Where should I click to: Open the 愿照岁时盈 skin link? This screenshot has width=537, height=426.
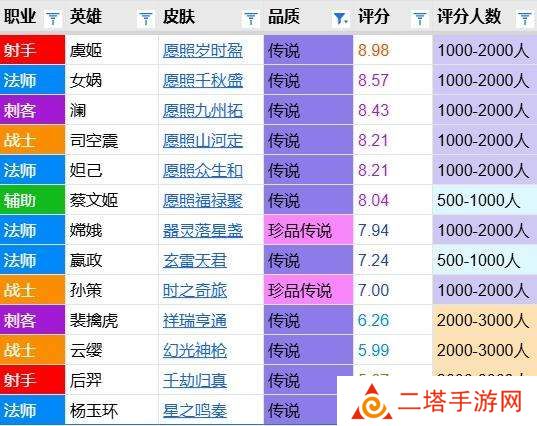pos(203,51)
